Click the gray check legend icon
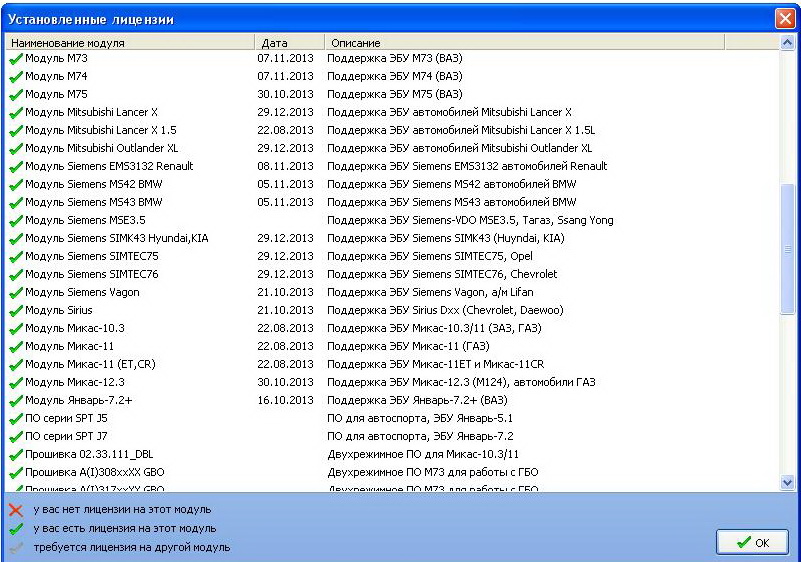 pos(16,548)
